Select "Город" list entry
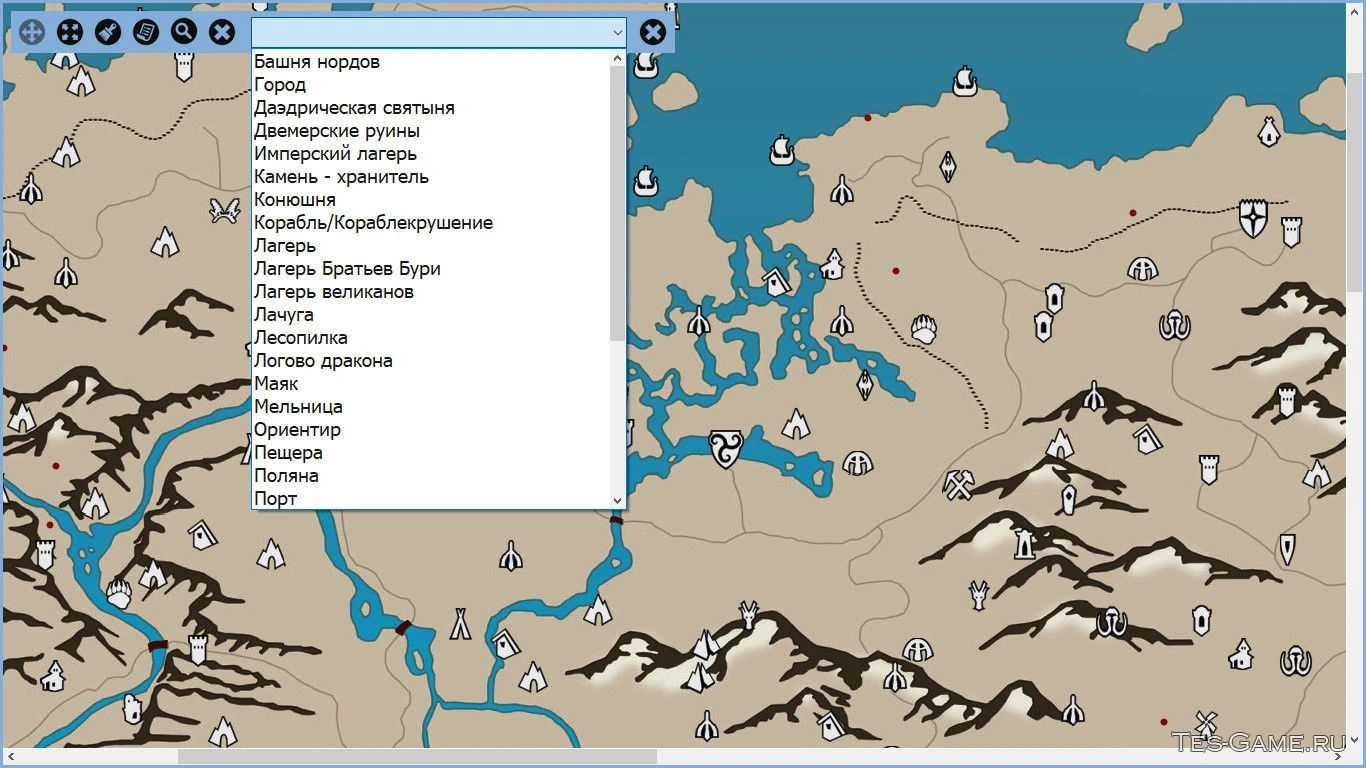Screen dimensions: 1366x768 pyautogui.click(x=280, y=85)
